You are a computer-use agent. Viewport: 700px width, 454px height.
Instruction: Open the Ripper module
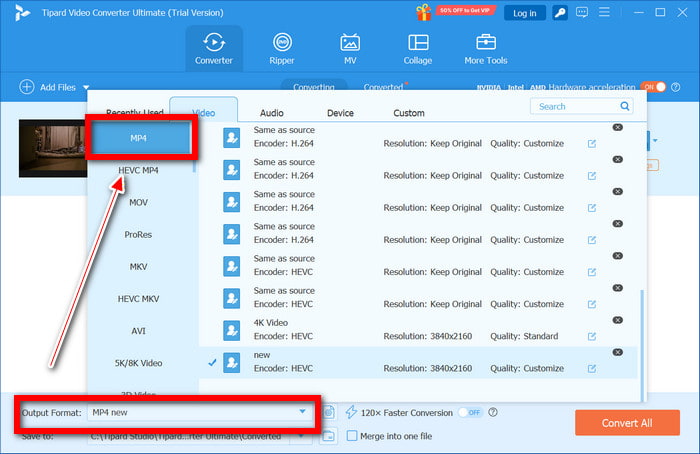[283, 48]
